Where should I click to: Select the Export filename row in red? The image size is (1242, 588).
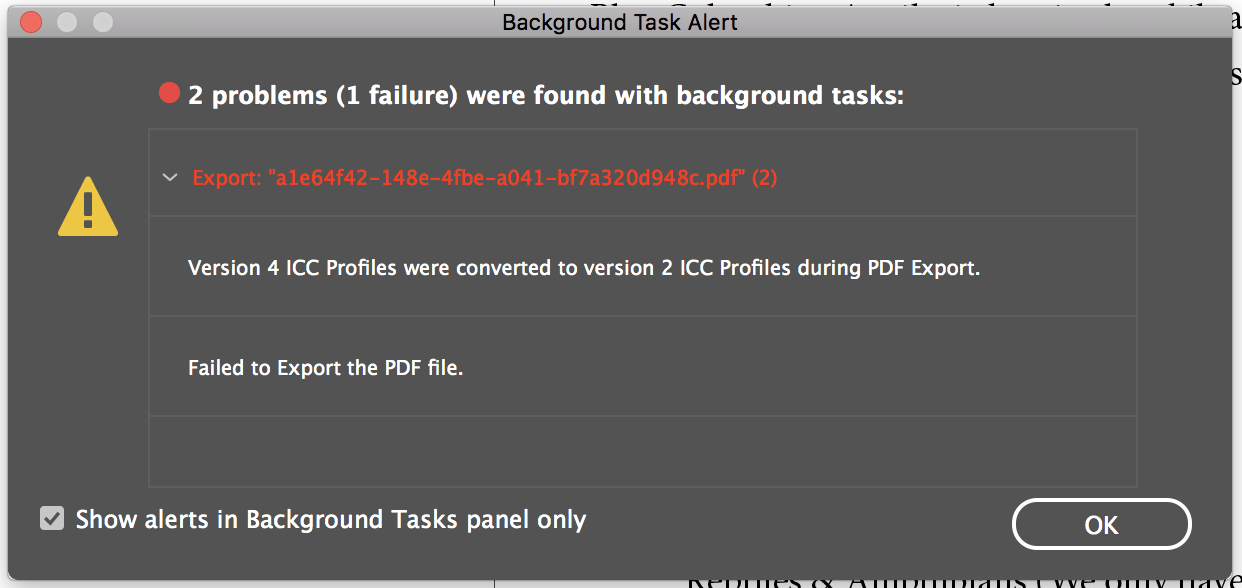click(484, 177)
